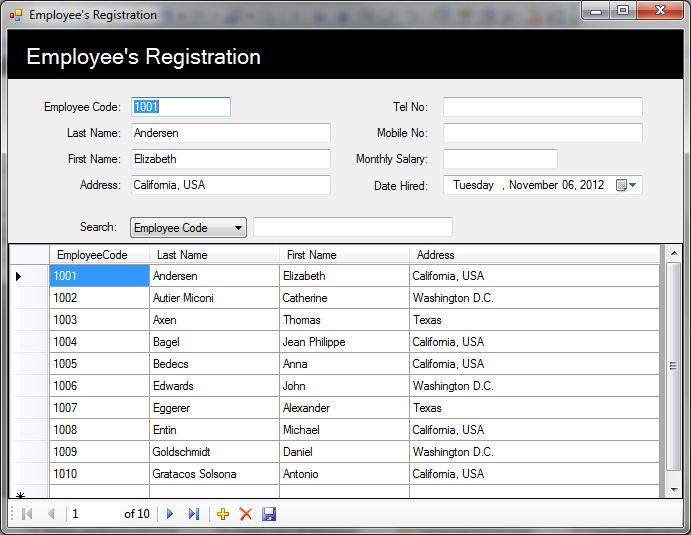
Task: Click the month November in Date Hired
Action: pos(533,185)
